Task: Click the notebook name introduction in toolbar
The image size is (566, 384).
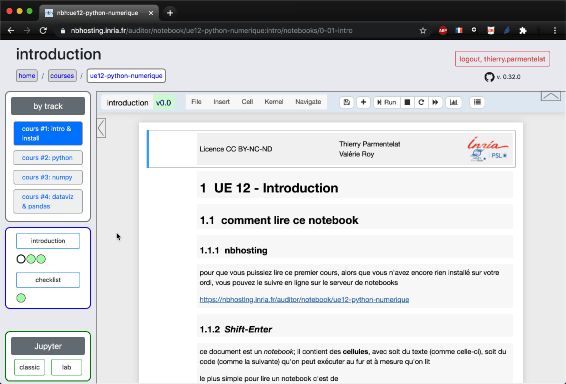Action: click(127, 103)
